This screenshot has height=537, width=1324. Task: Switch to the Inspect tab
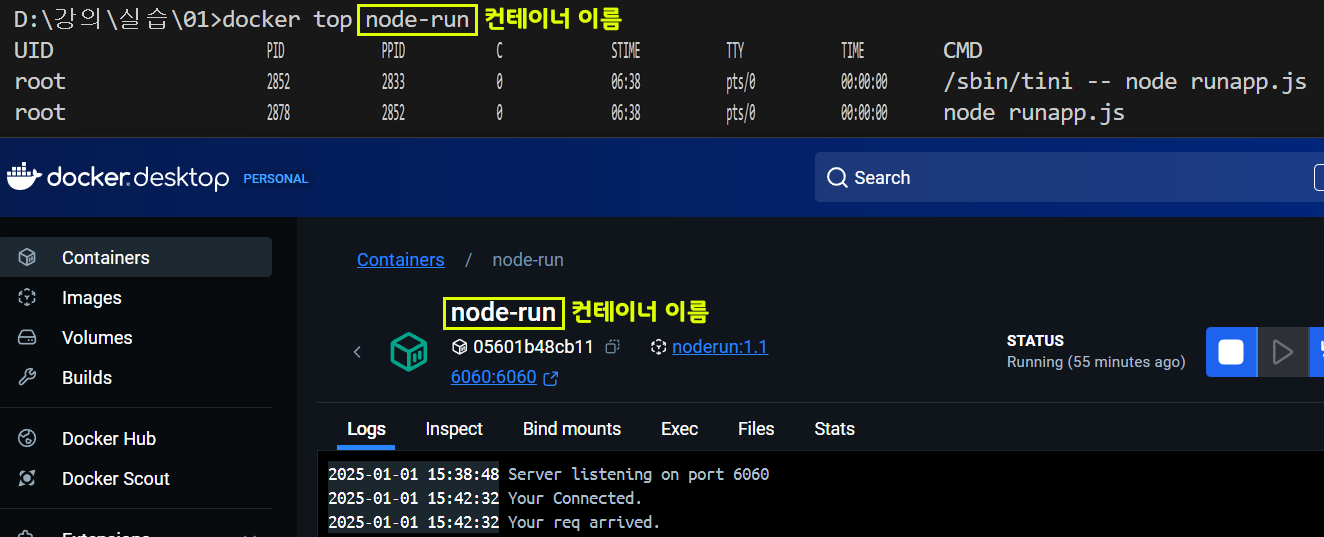pyautogui.click(x=454, y=429)
